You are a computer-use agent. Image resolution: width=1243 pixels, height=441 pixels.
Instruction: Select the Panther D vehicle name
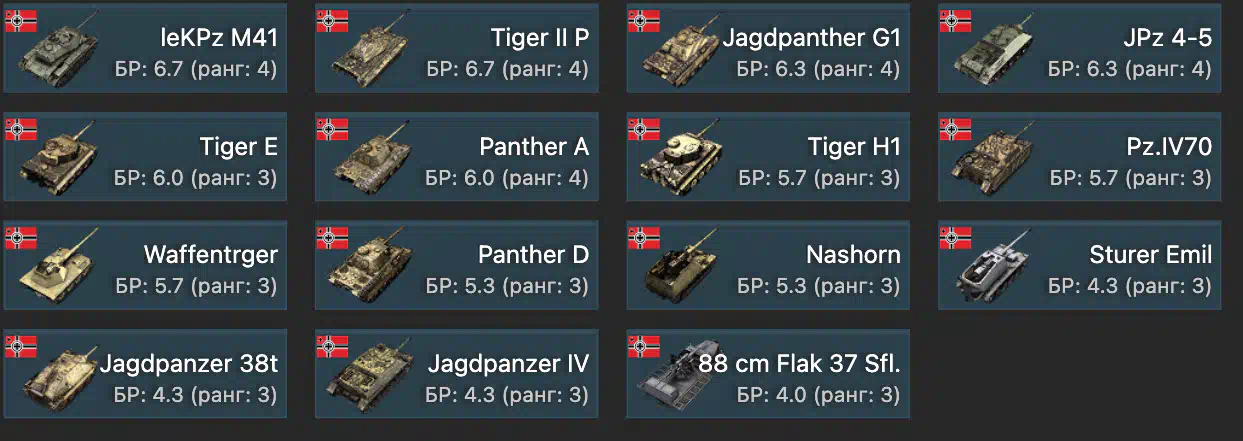(x=533, y=255)
